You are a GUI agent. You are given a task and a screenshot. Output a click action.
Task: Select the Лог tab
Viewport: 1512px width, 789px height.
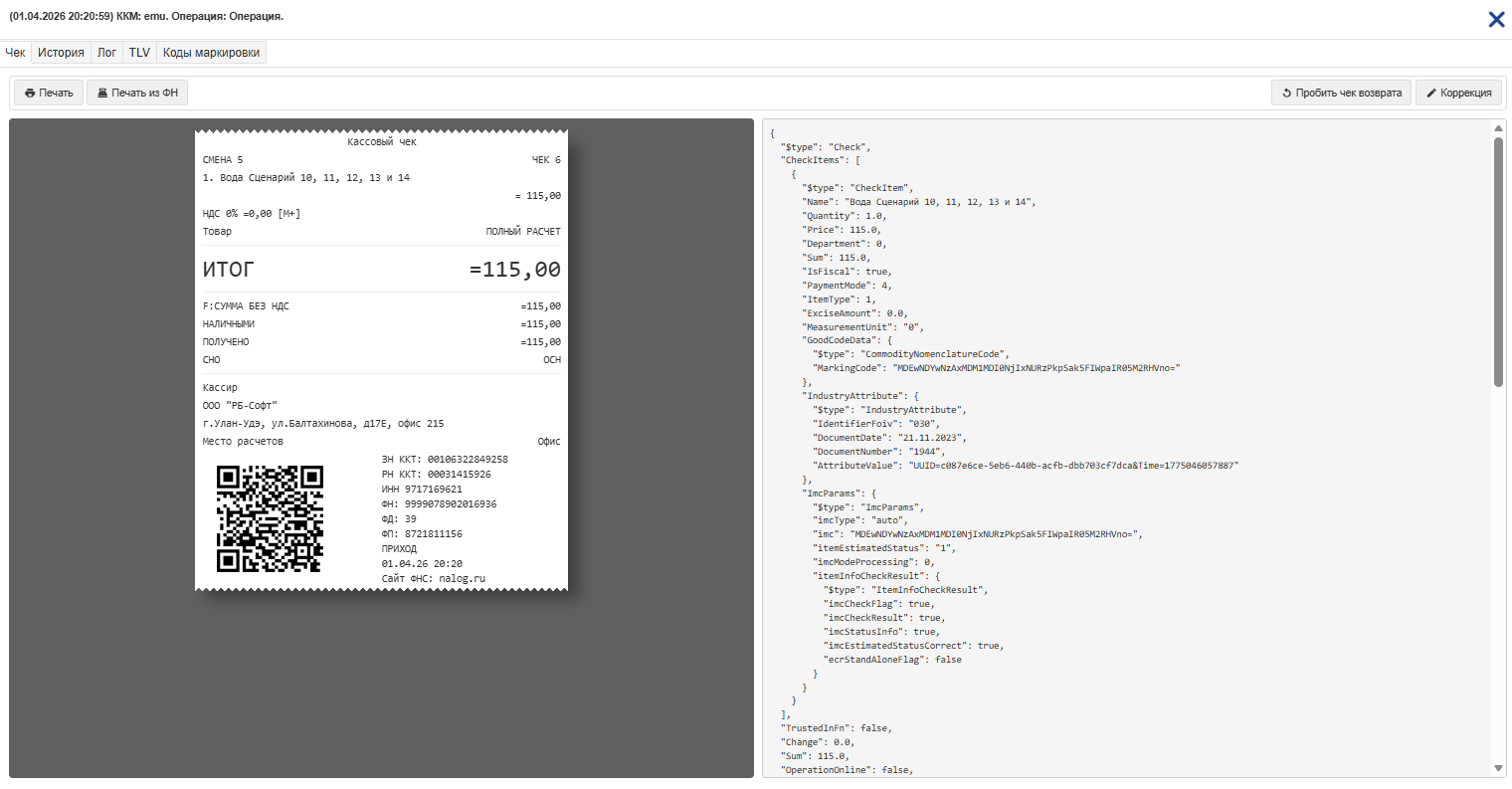[106, 53]
